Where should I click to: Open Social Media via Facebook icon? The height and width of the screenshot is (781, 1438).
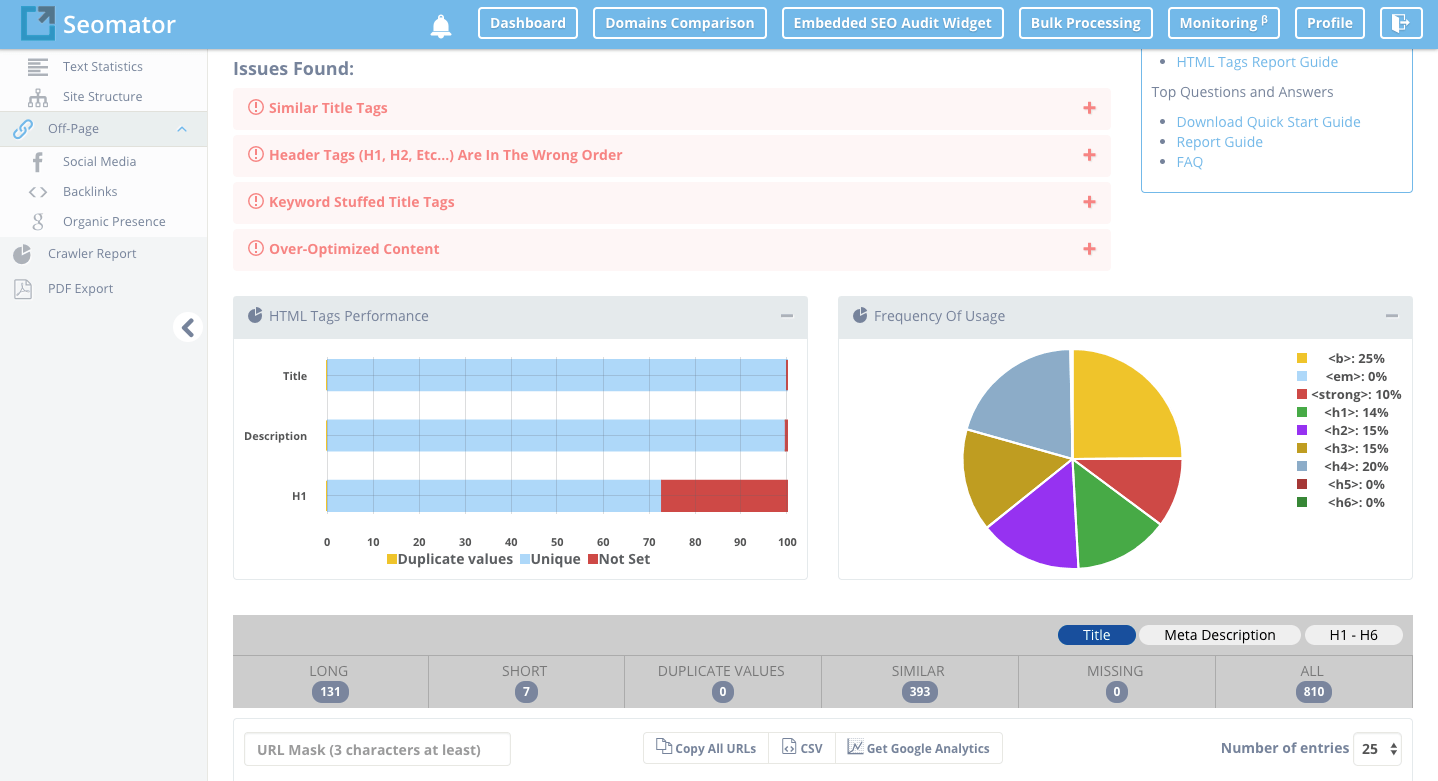click(38, 162)
